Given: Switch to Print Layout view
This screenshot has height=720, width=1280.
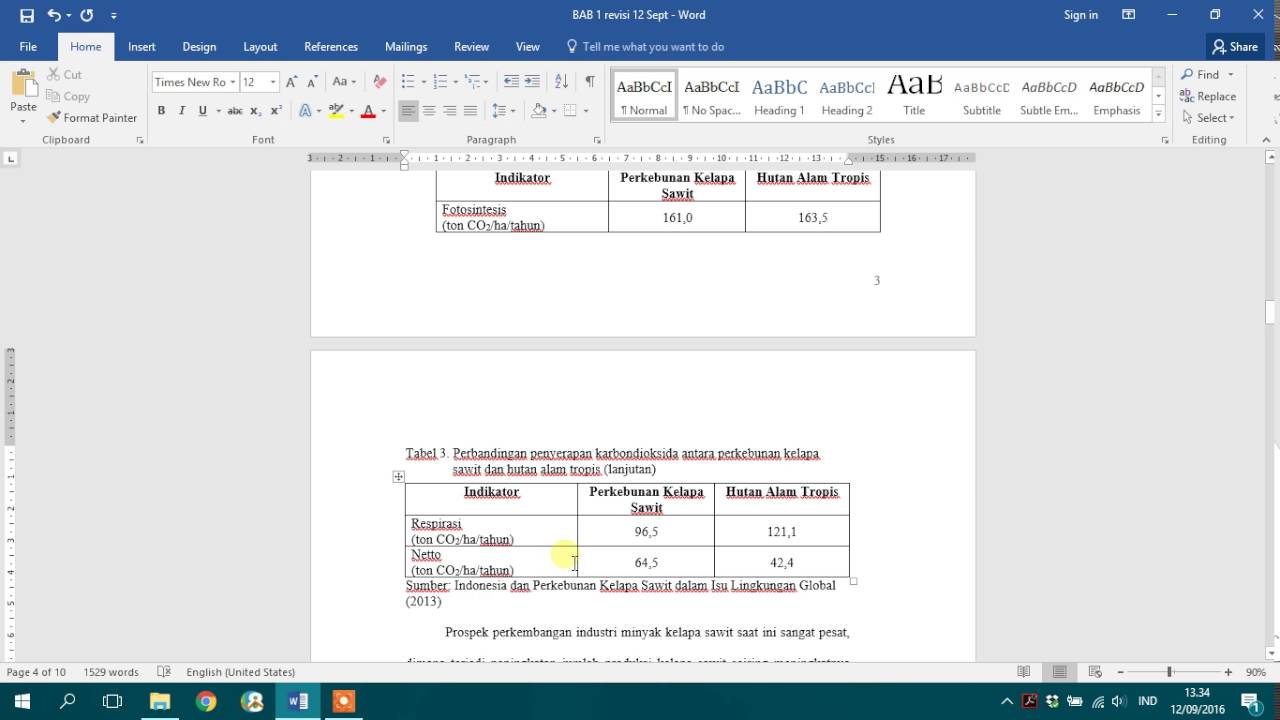Looking at the screenshot, I should coord(1059,672).
